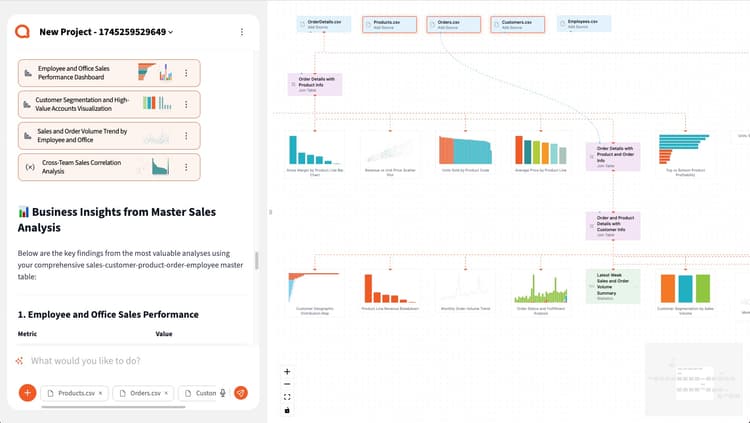Zoom out on the canvas with minus button
Screen dimensions: 750x423
287,384
